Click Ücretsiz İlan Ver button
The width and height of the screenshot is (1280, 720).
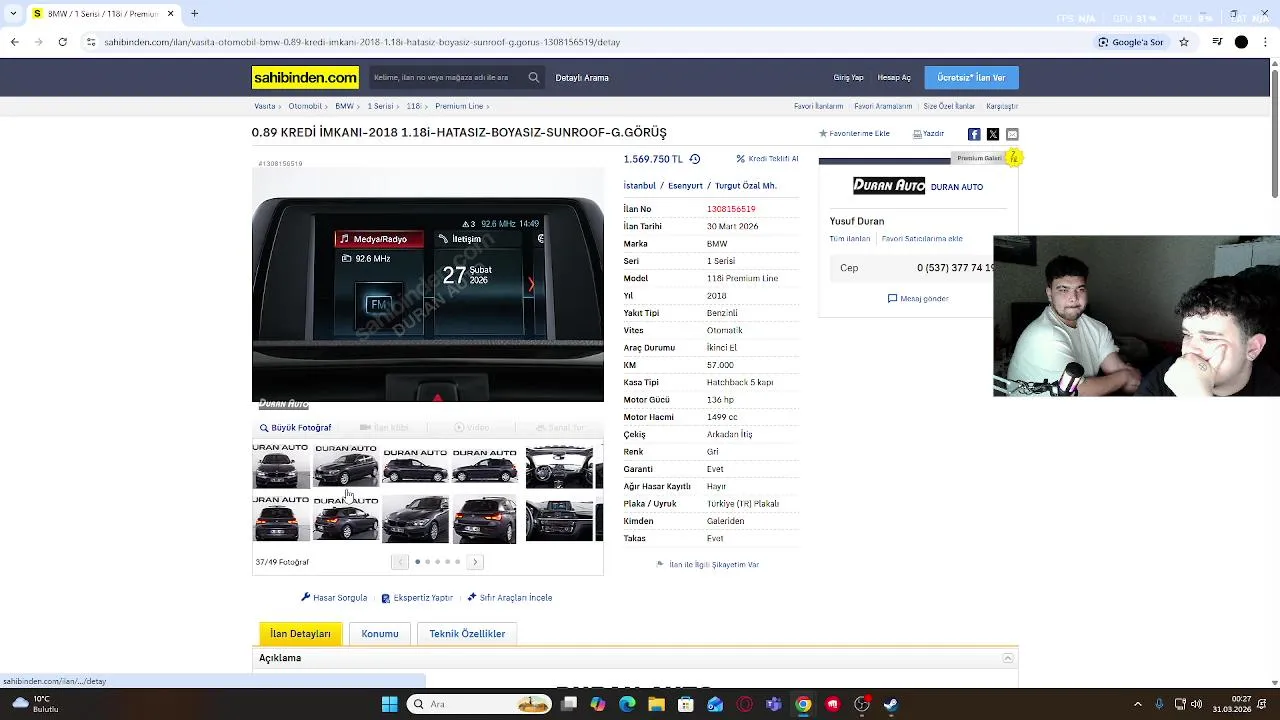(x=971, y=78)
